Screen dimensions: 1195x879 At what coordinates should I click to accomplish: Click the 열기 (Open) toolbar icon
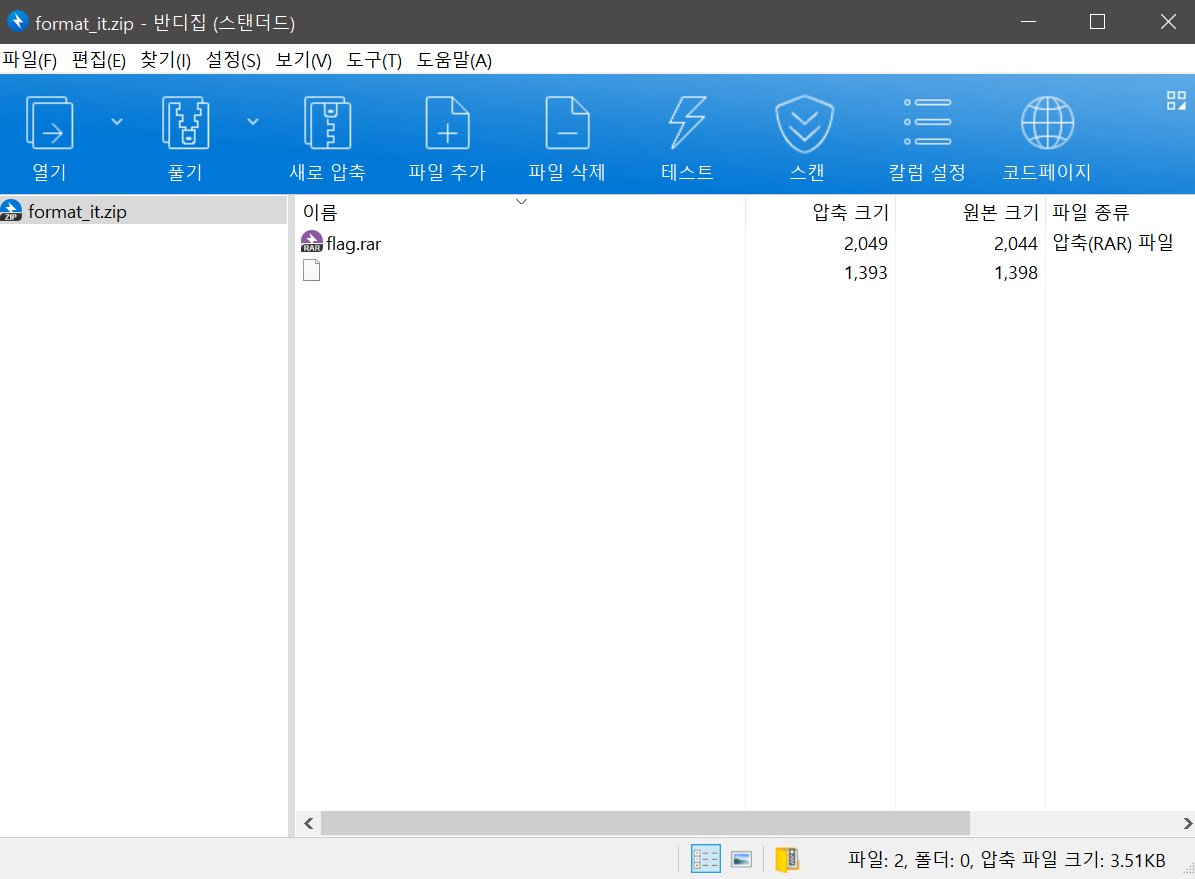point(50,124)
